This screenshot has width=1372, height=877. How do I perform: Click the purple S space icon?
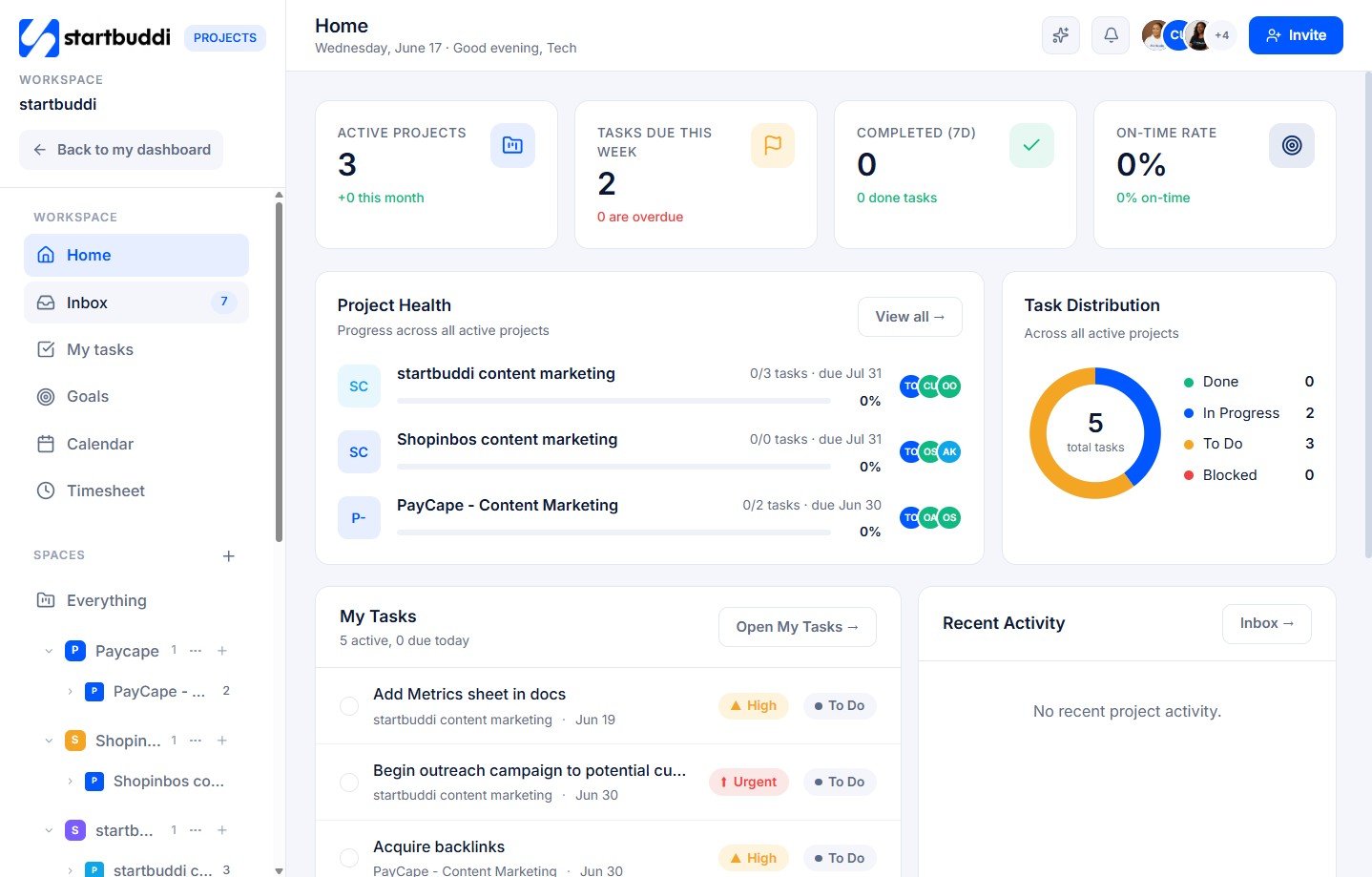click(x=74, y=830)
